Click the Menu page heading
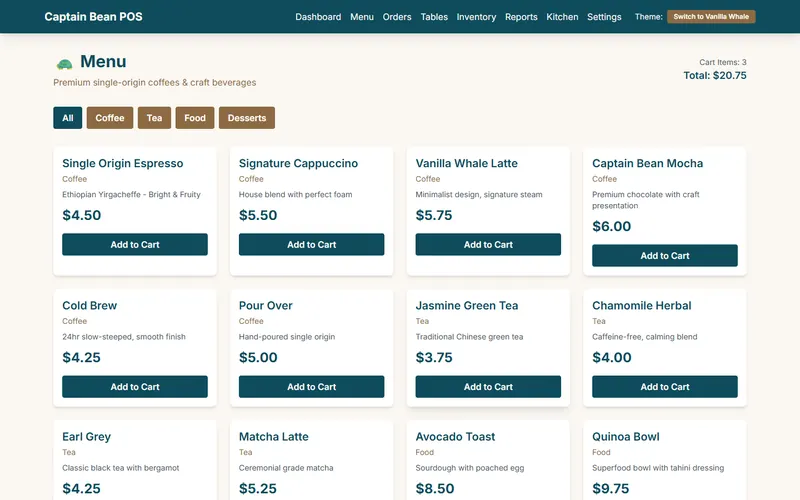 (x=103, y=61)
